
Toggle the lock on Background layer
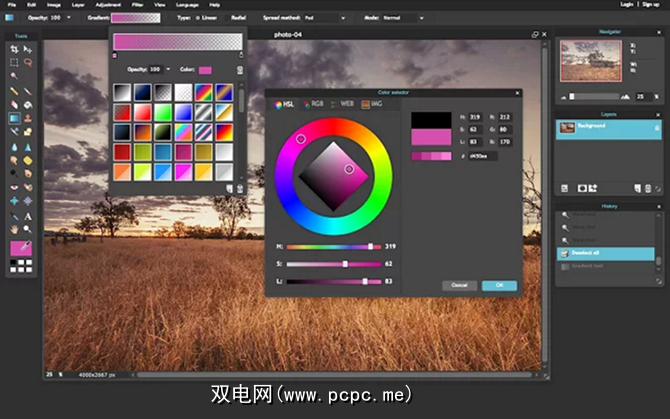pos(657,128)
